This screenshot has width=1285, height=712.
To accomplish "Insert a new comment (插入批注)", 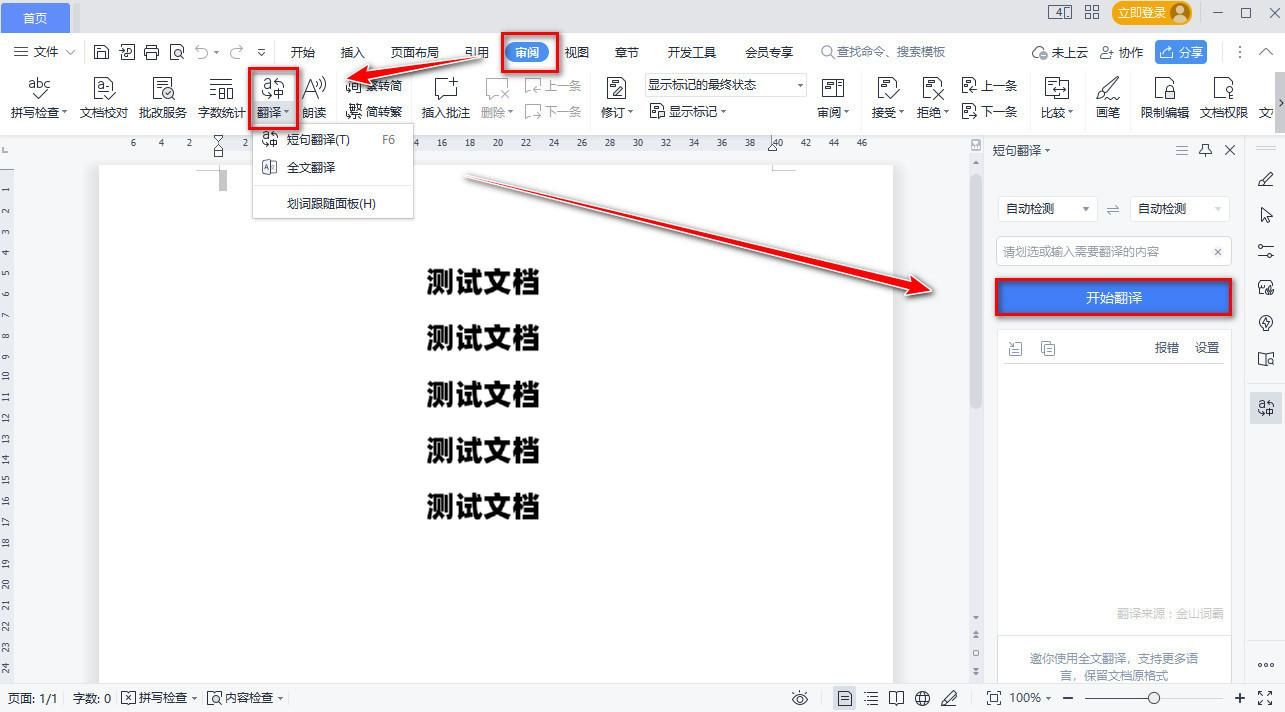I will (x=445, y=96).
